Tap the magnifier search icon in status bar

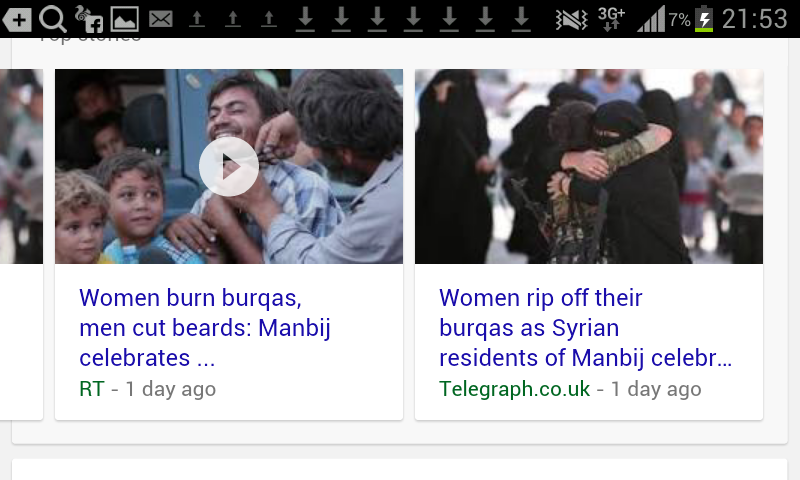pos(53,19)
